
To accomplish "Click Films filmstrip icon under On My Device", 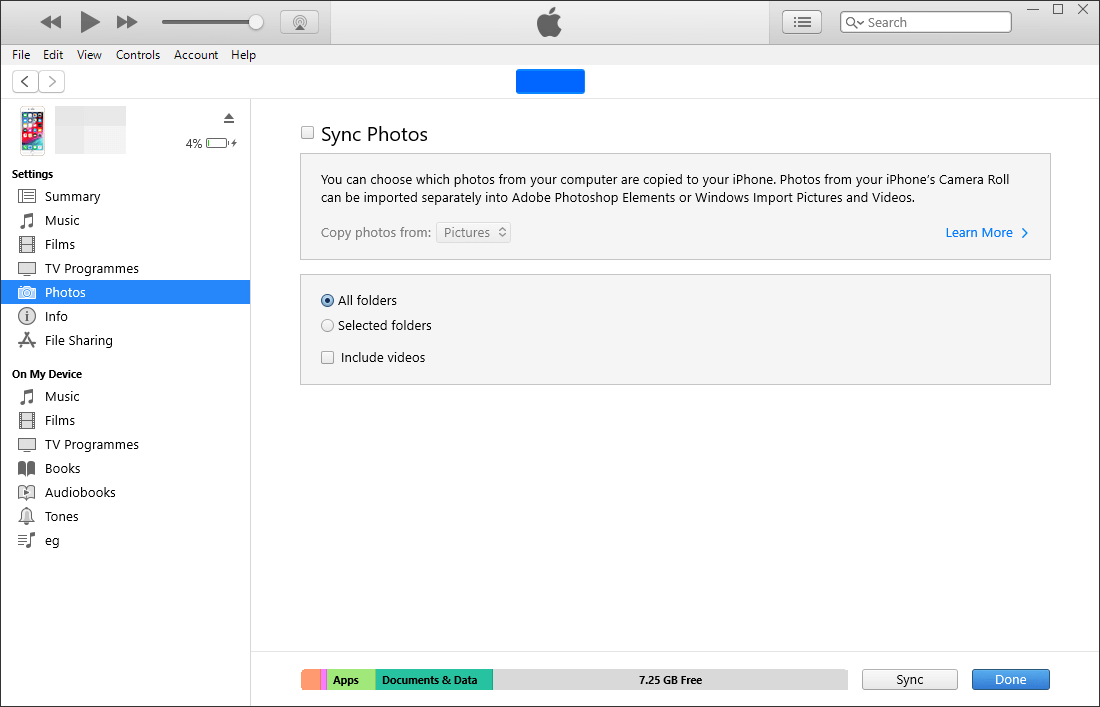I will point(27,420).
